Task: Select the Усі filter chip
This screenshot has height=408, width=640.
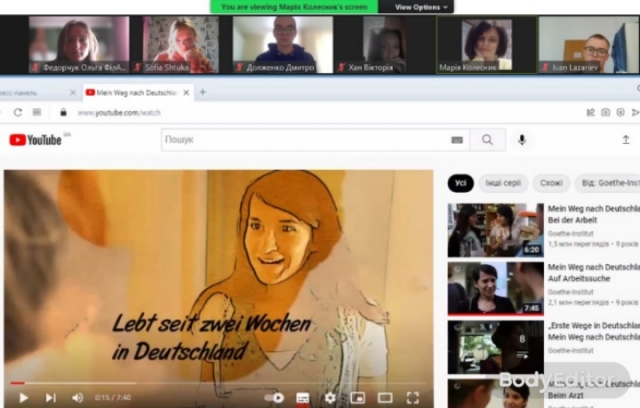Action: 460,183
